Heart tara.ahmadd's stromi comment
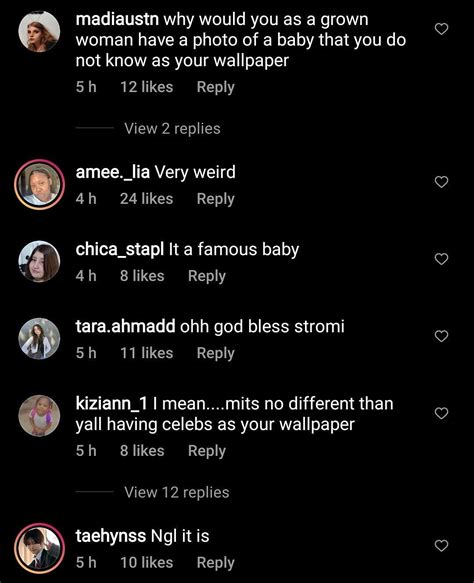The width and height of the screenshot is (474, 583). coord(441,336)
